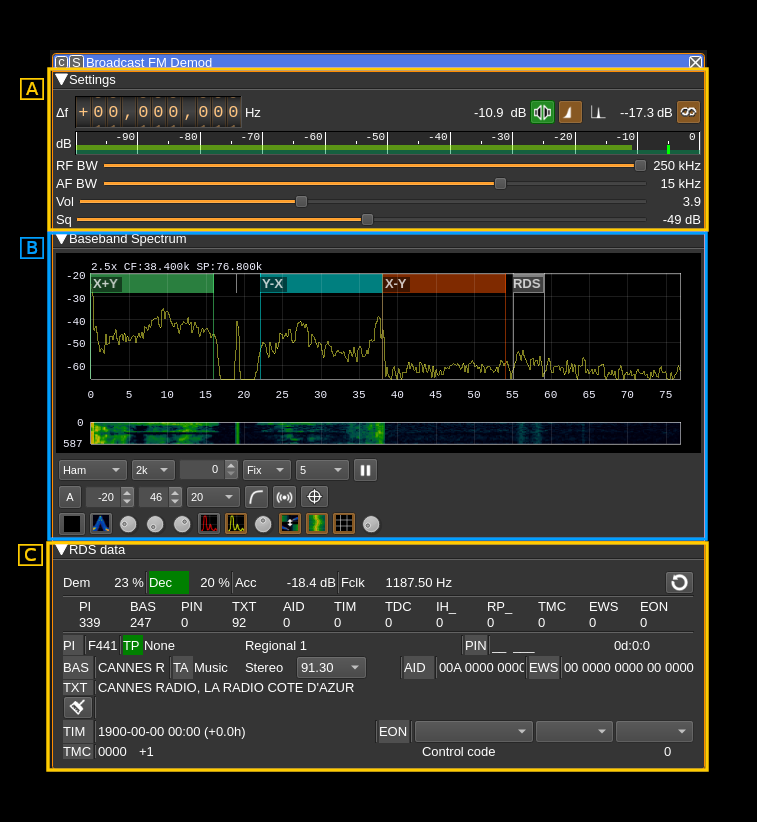Click the X-Y band label in spectrum
The height and width of the screenshot is (822, 757).
pyautogui.click(x=395, y=284)
